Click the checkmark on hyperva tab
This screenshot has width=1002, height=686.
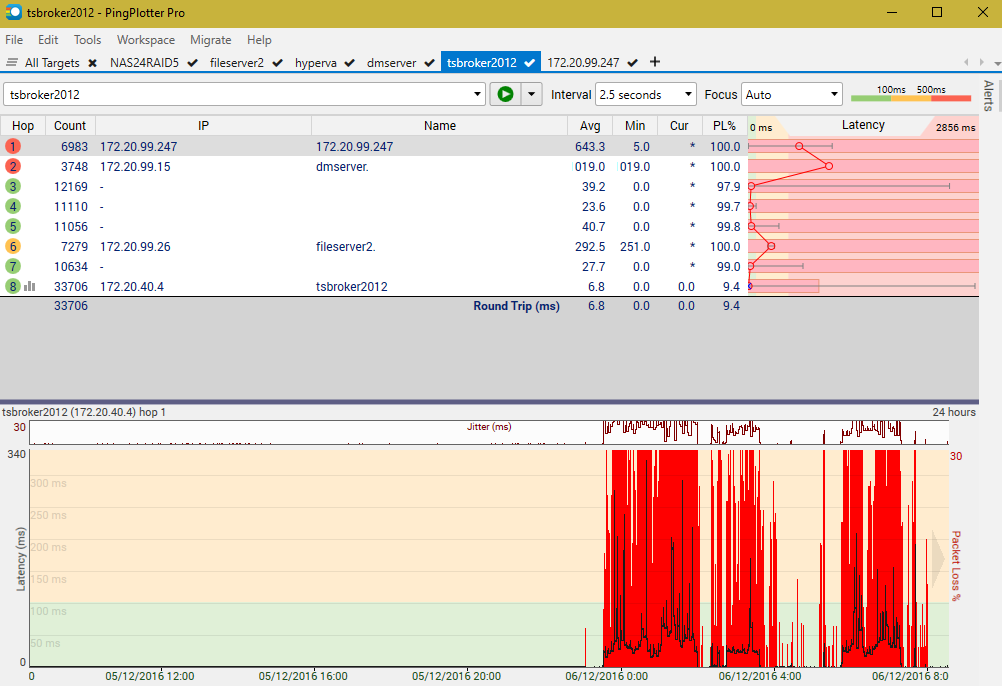pyautogui.click(x=350, y=62)
